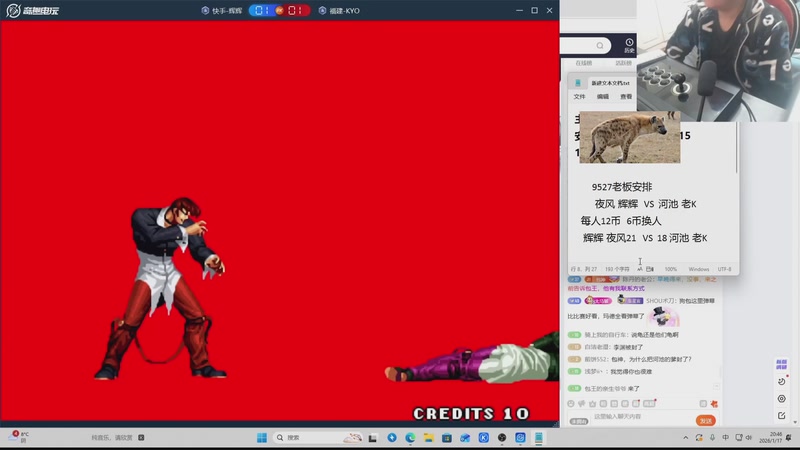Launch Microsoft Edge from the taskbar
Screen dimensions: 800x450
click(x=410, y=438)
